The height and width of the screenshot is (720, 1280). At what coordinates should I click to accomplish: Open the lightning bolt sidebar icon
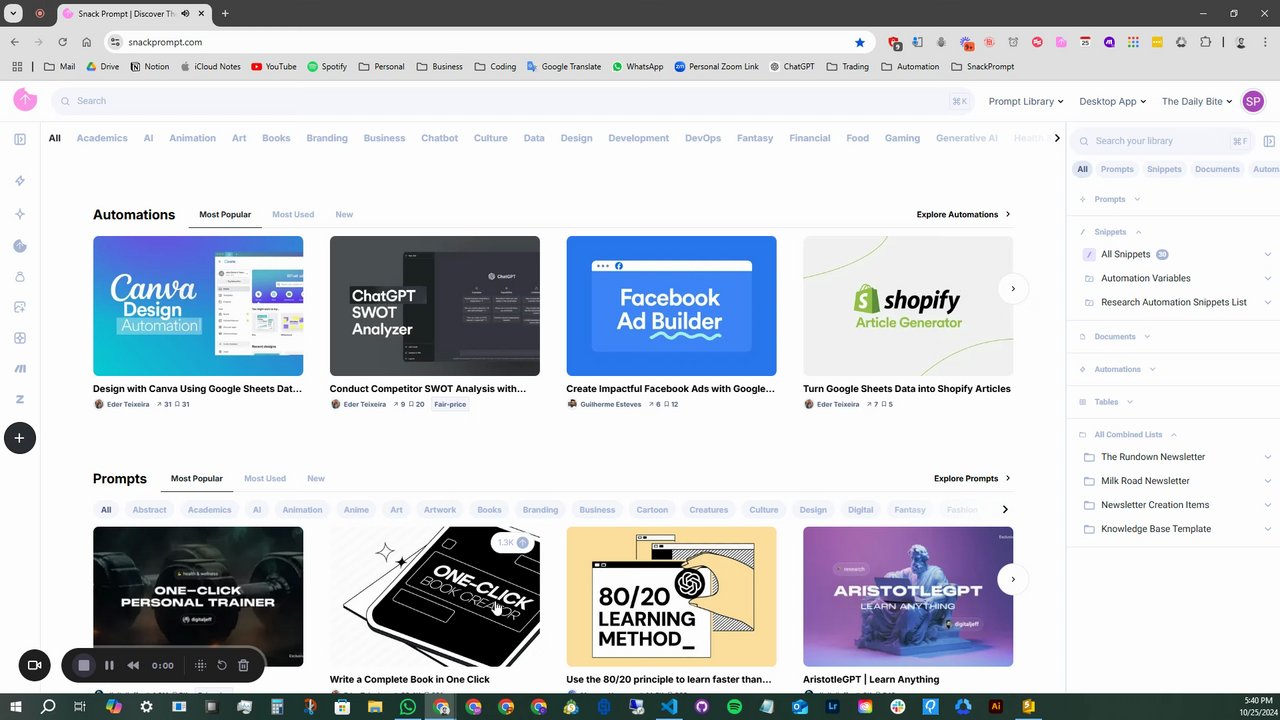tap(20, 181)
